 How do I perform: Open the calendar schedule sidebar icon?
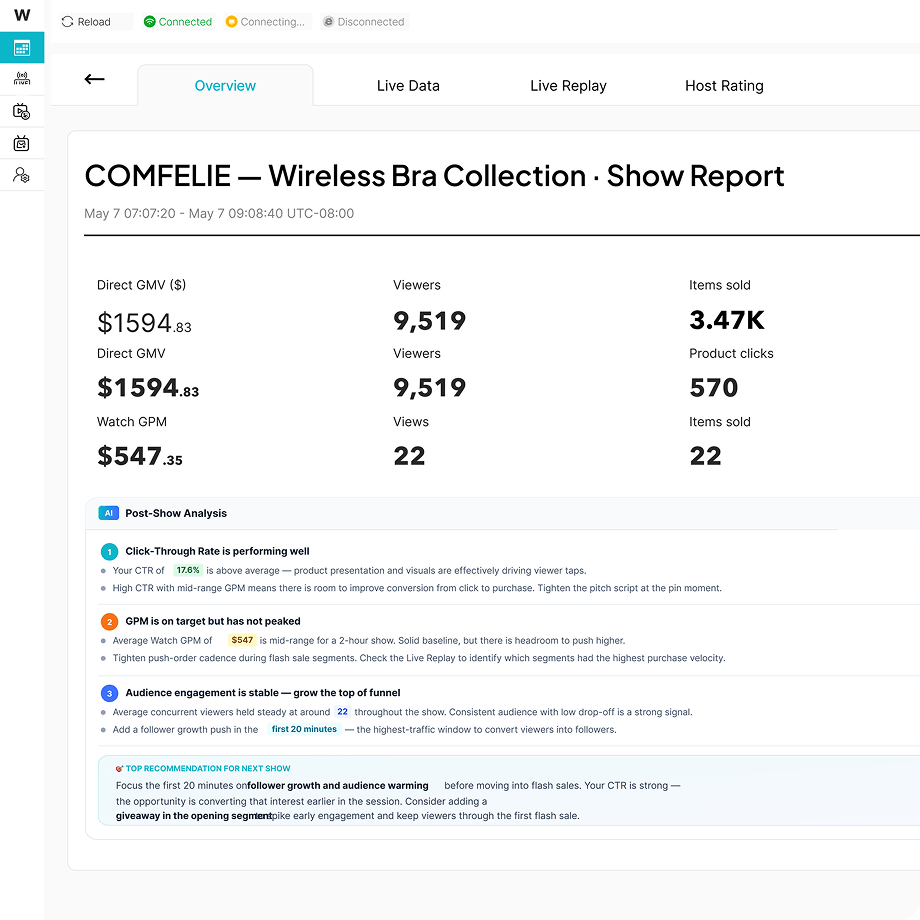tap(22, 48)
